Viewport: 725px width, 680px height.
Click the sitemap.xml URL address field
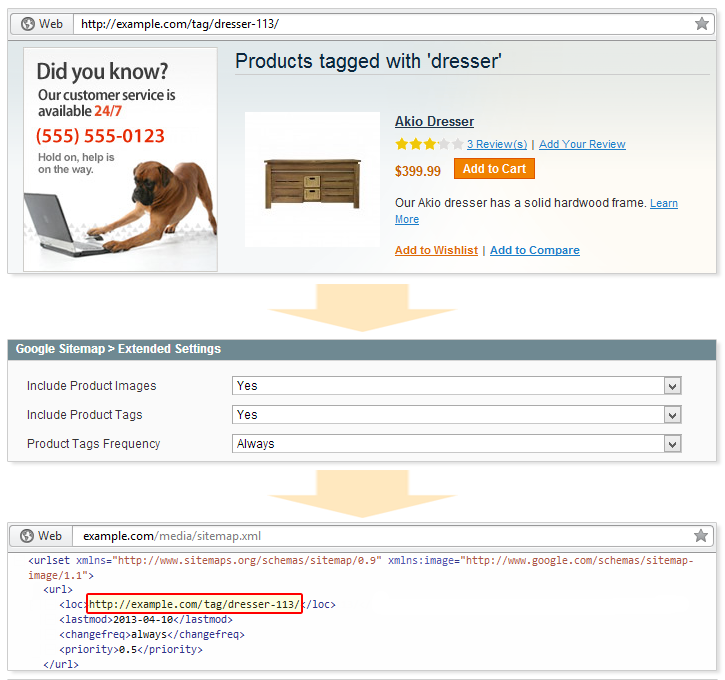point(380,536)
